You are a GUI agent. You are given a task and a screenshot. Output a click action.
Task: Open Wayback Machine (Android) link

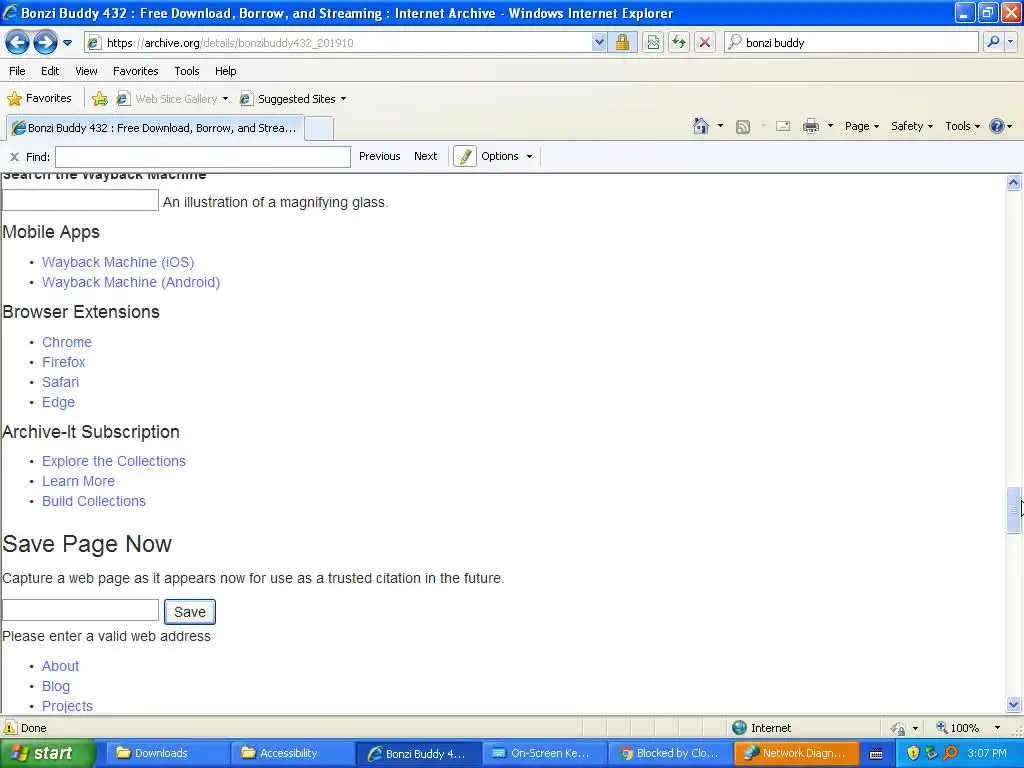[x=131, y=282]
